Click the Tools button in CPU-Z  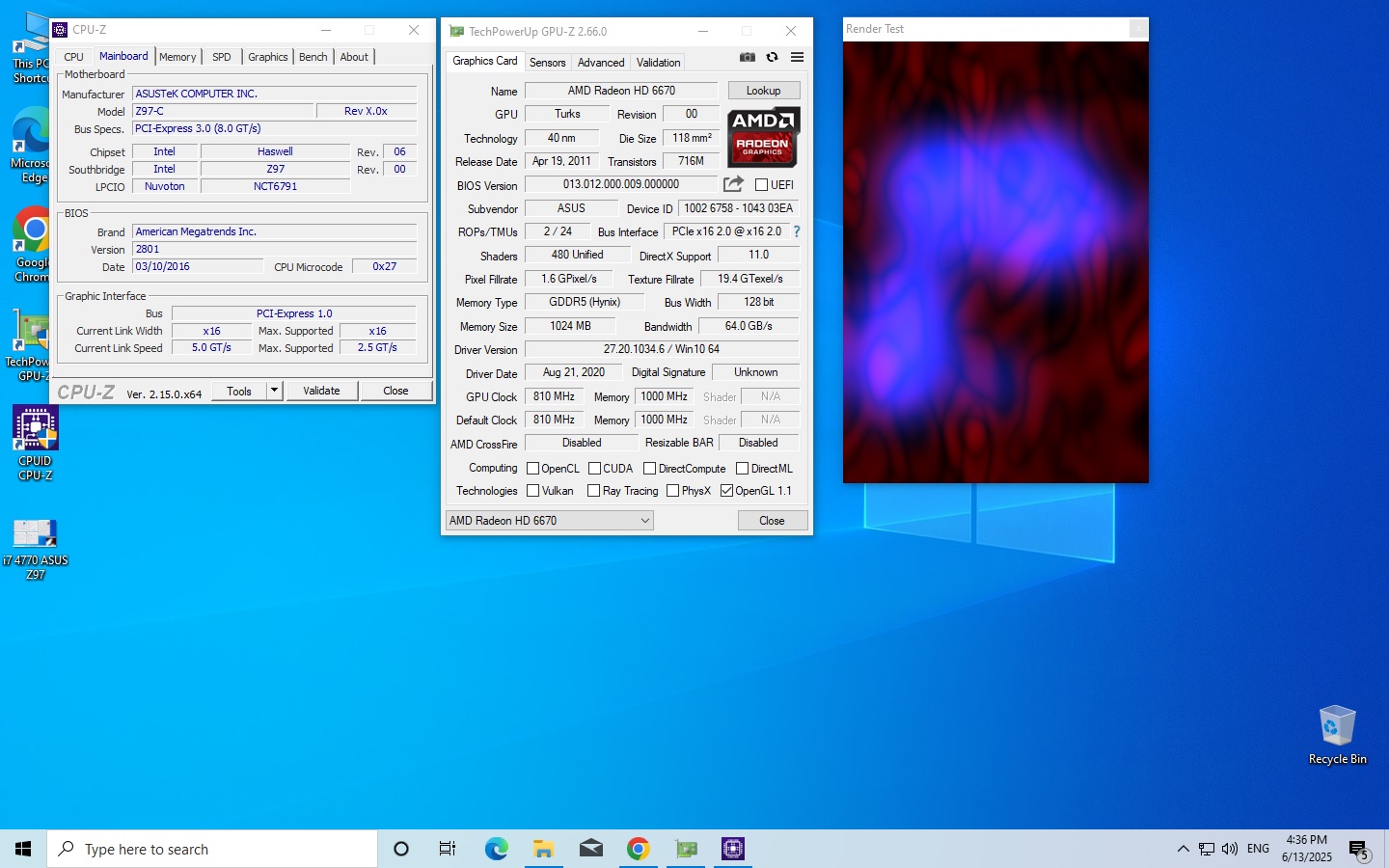point(239,391)
